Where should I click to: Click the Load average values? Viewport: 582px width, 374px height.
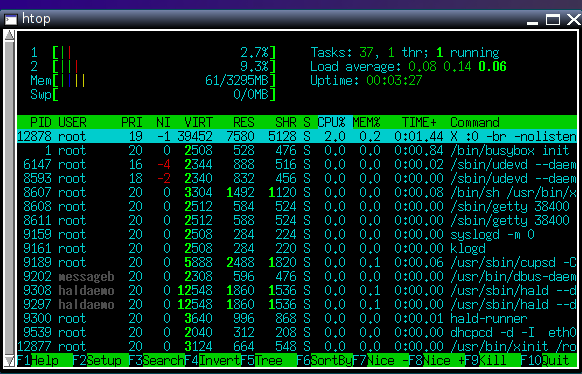pos(457,66)
